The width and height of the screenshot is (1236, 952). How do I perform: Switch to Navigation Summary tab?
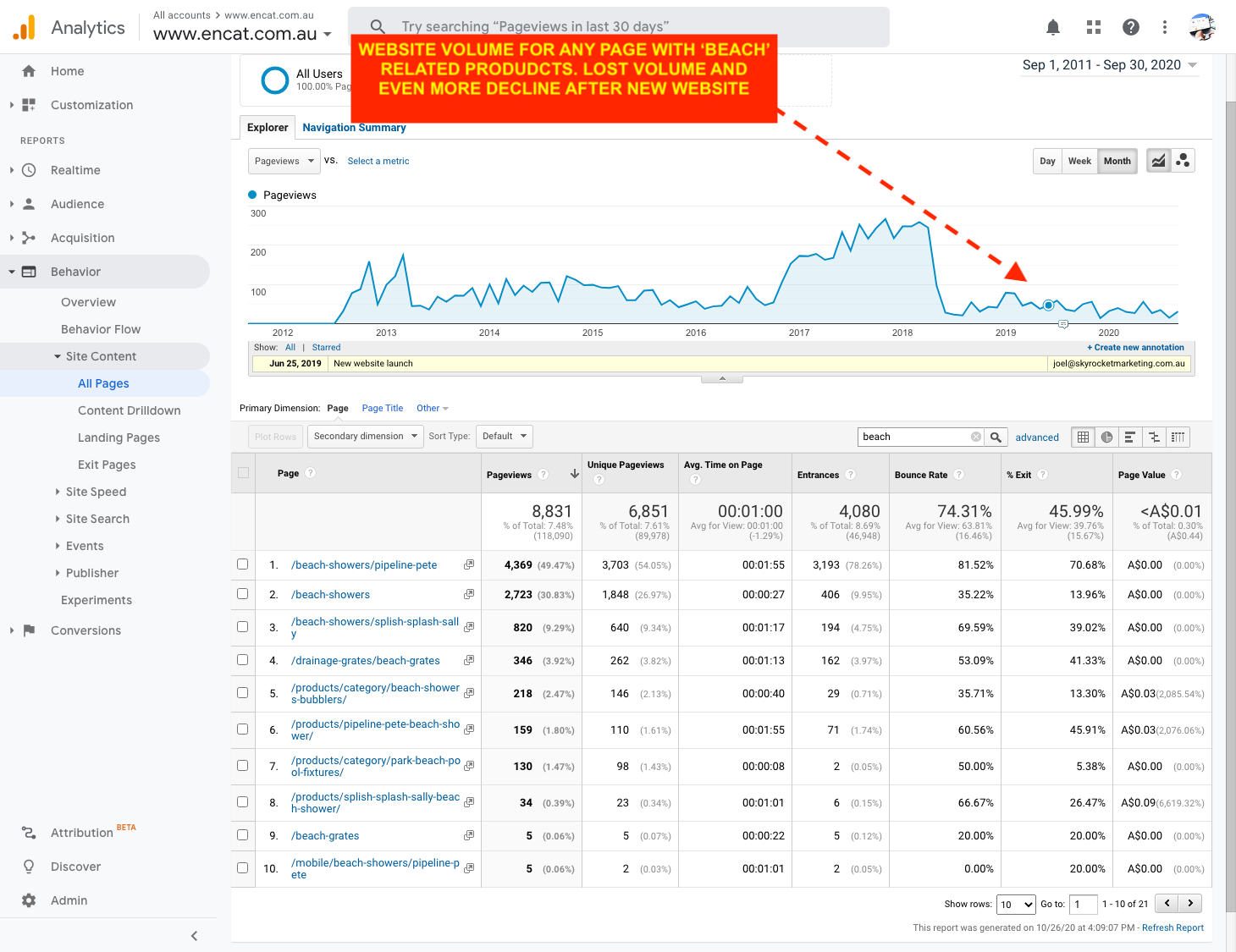354,128
